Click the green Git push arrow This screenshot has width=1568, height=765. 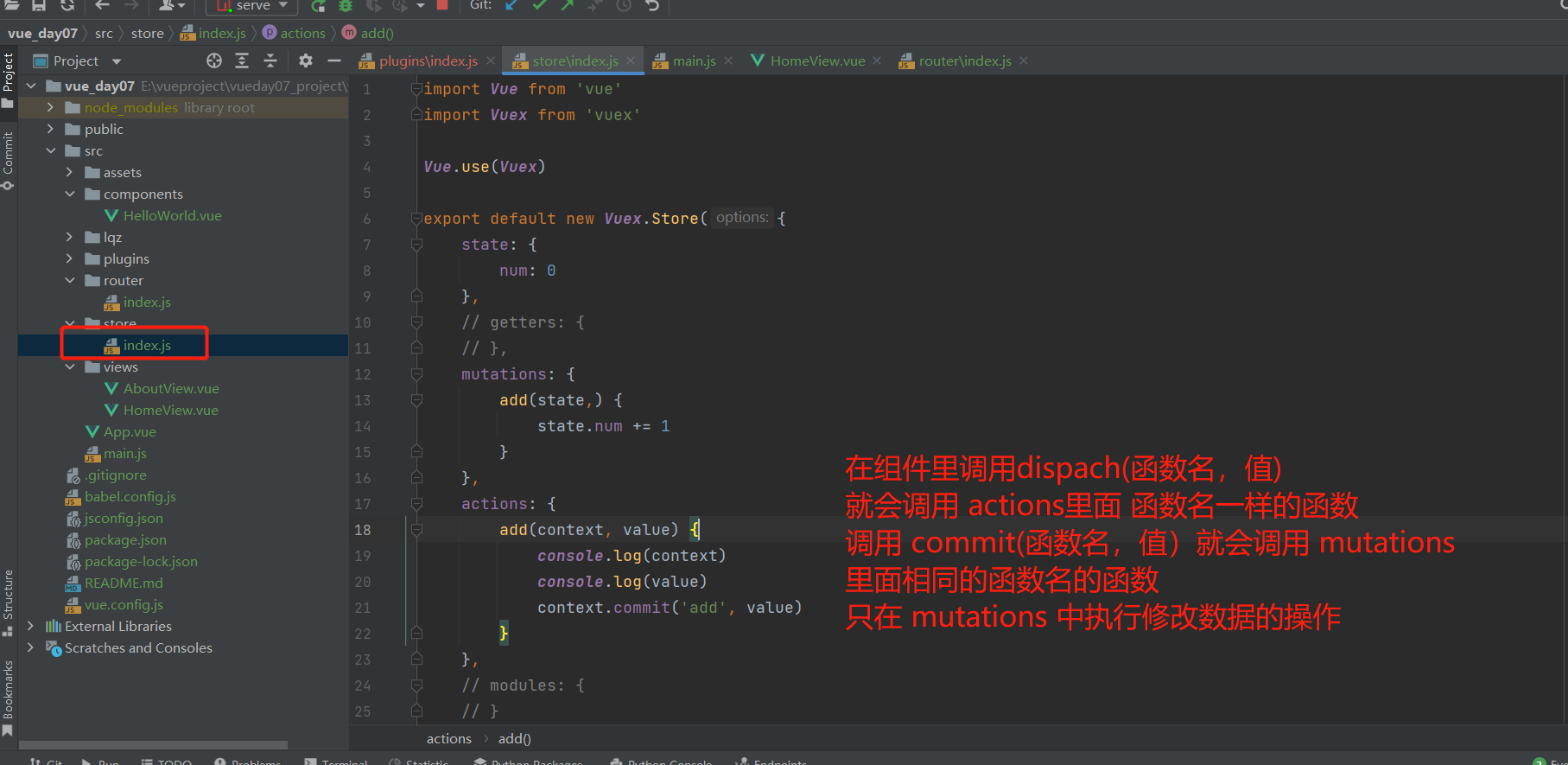(568, 5)
